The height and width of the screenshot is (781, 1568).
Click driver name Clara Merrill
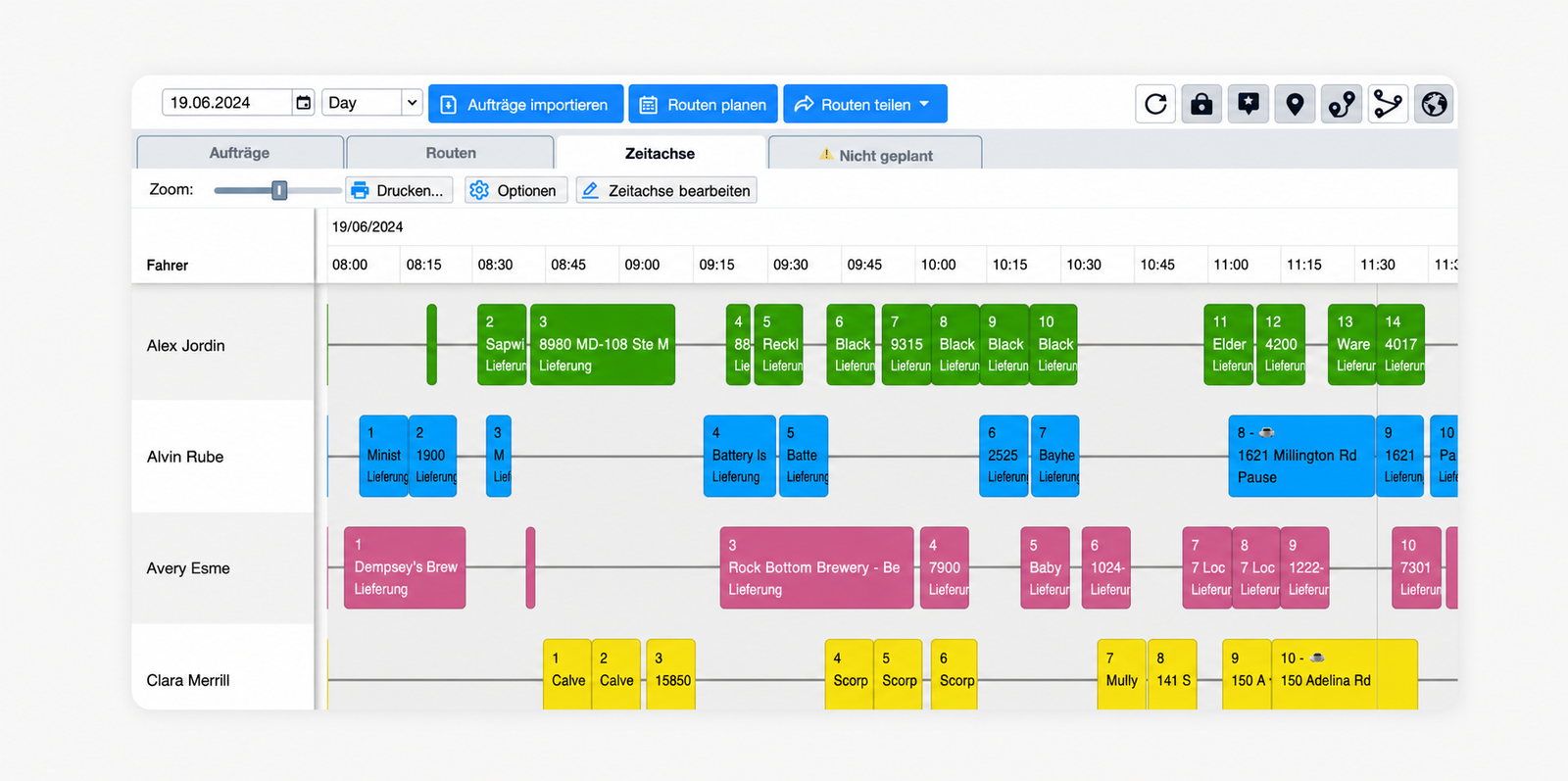(188, 680)
